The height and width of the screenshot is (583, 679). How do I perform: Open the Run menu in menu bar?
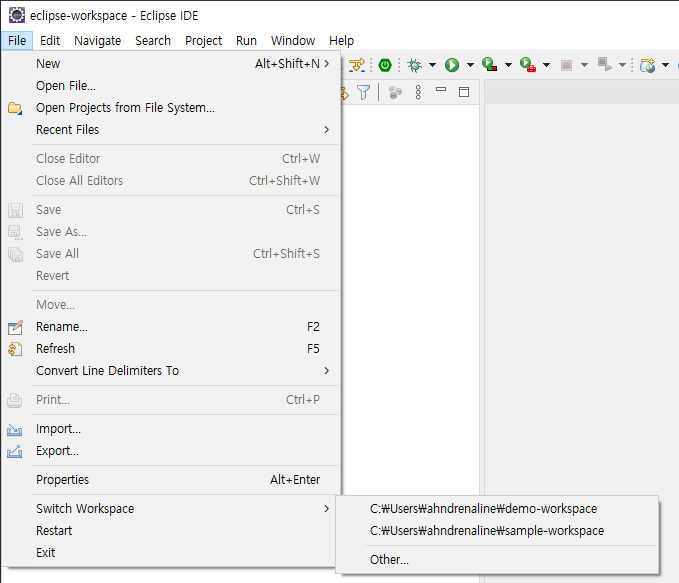tap(246, 41)
